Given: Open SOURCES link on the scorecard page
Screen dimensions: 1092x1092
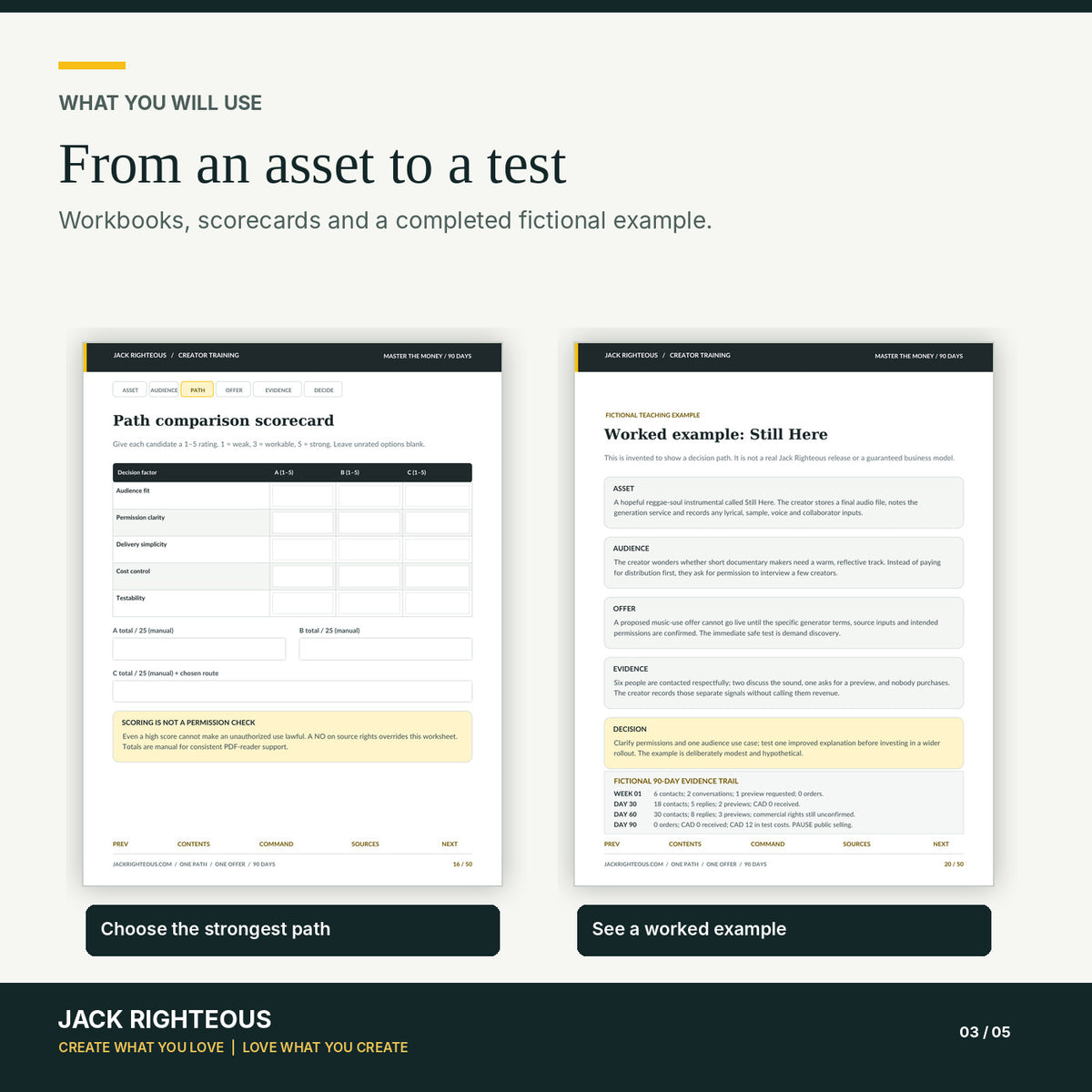Looking at the screenshot, I should [x=365, y=844].
